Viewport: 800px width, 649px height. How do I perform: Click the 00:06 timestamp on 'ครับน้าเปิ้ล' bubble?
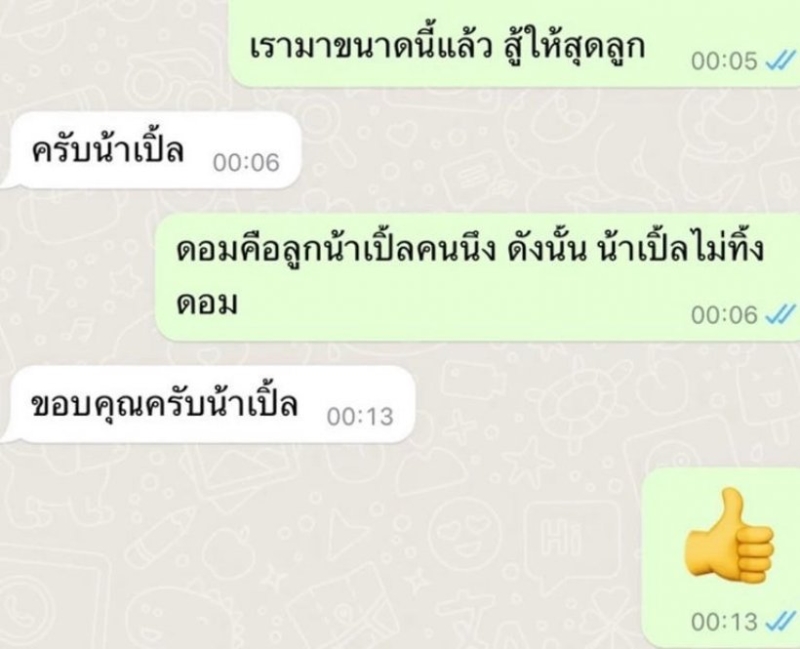[x=246, y=163]
